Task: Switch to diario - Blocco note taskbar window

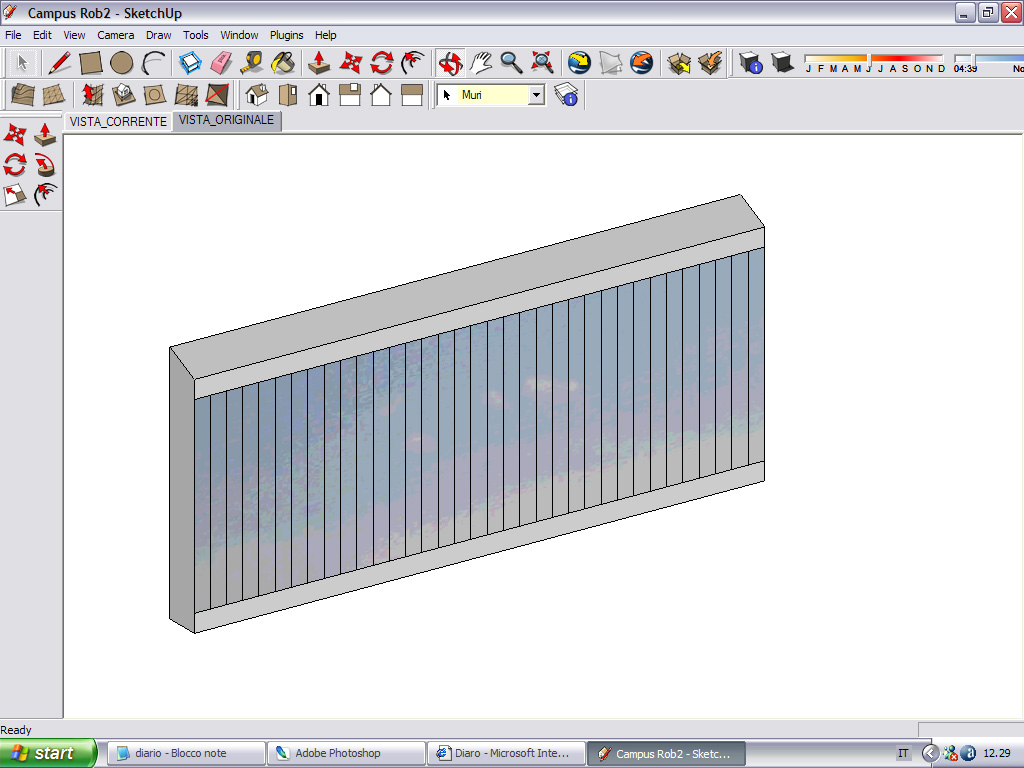Action: 186,753
